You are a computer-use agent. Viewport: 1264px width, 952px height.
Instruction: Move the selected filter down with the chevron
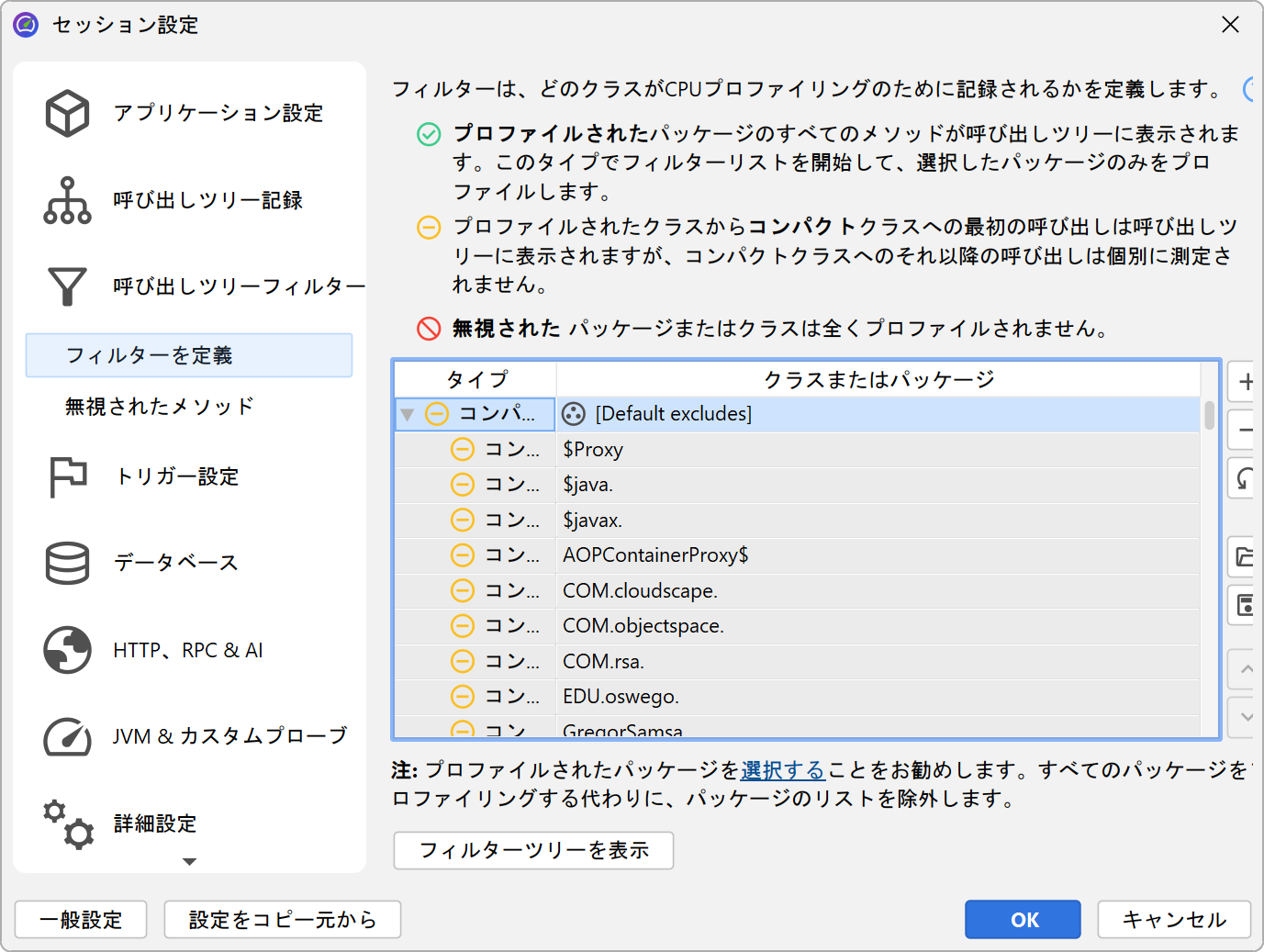tap(1245, 717)
